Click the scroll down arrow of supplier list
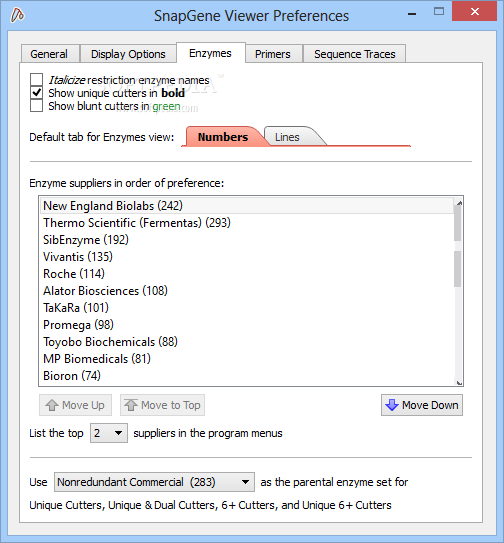The image size is (504, 543). (x=459, y=383)
